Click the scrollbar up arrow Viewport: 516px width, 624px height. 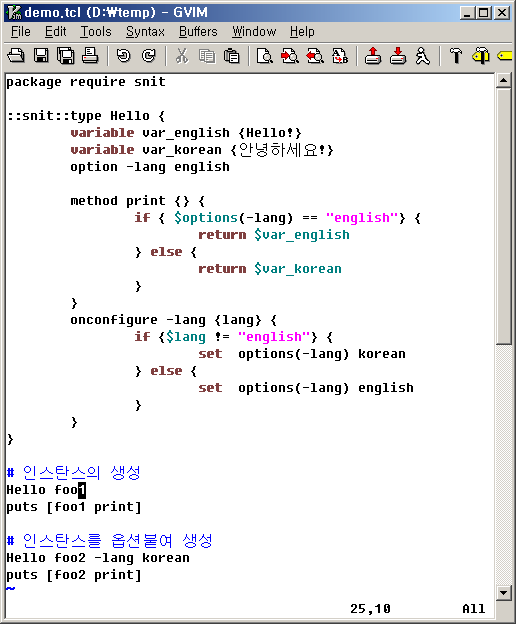(504, 81)
